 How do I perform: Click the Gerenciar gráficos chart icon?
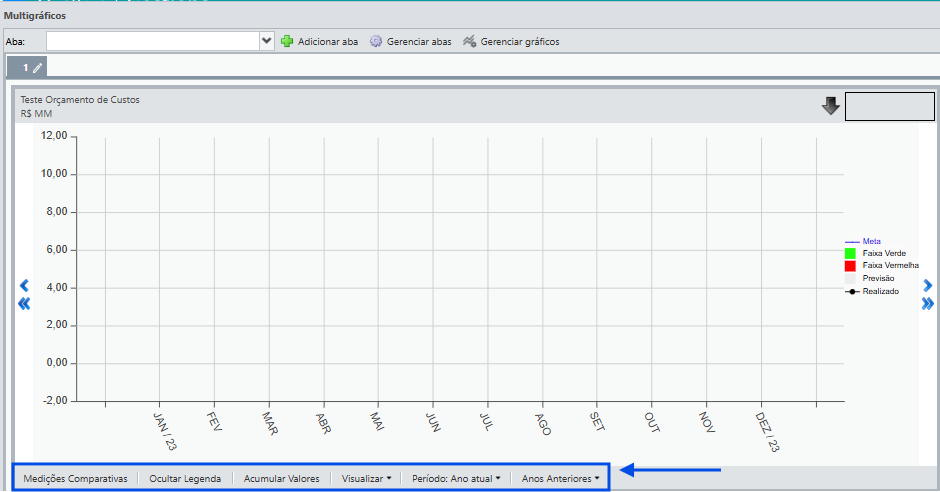tap(468, 42)
